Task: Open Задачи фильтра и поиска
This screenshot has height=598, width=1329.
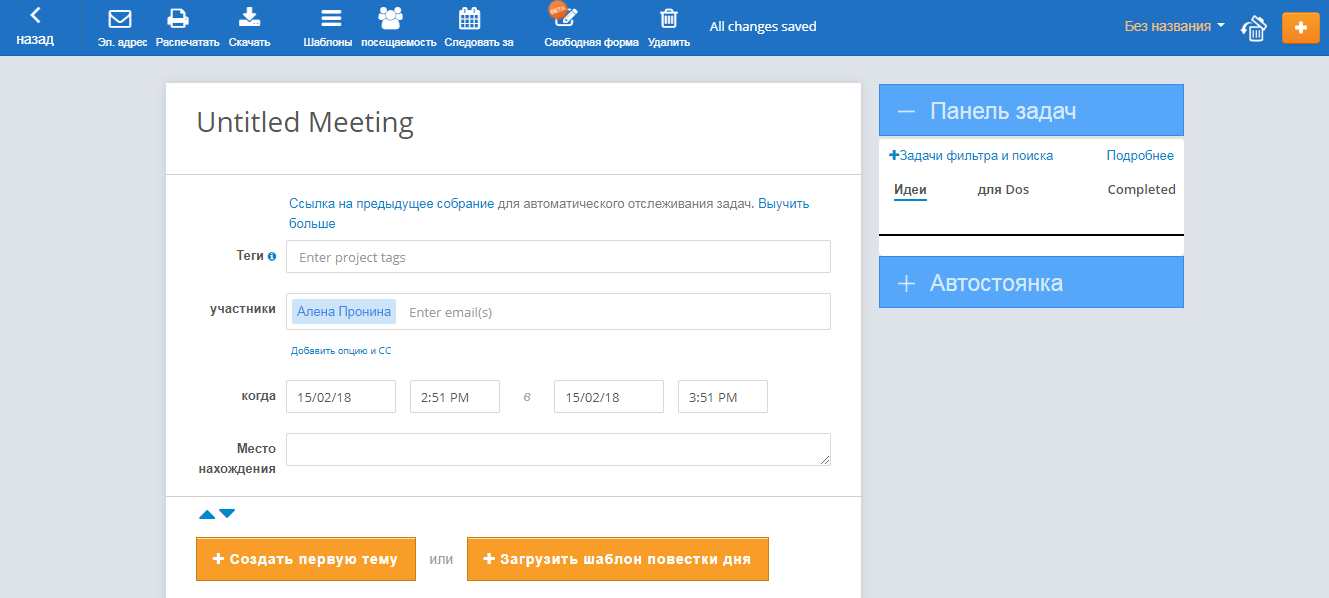Action: point(971,156)
